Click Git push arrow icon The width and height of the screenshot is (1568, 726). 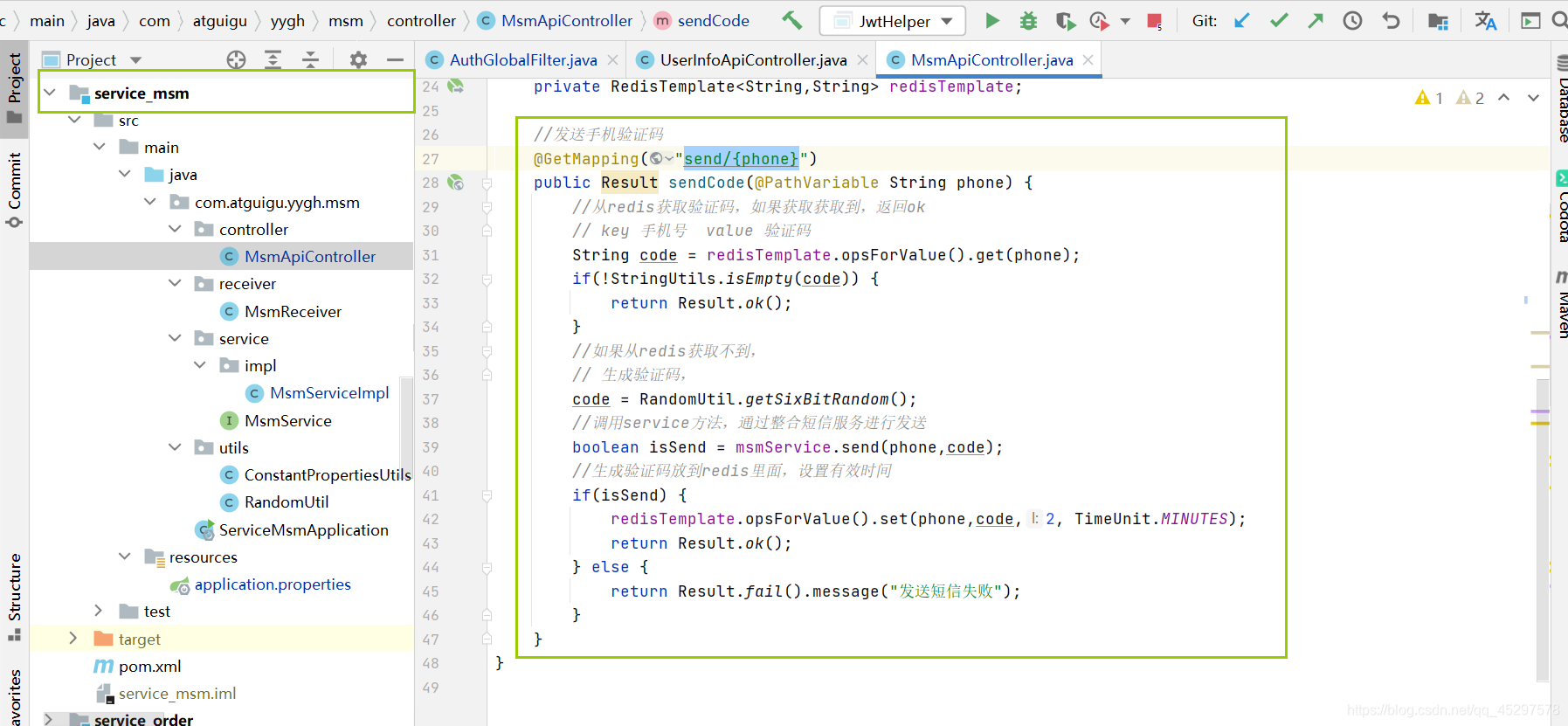(x=1316, y=20)
